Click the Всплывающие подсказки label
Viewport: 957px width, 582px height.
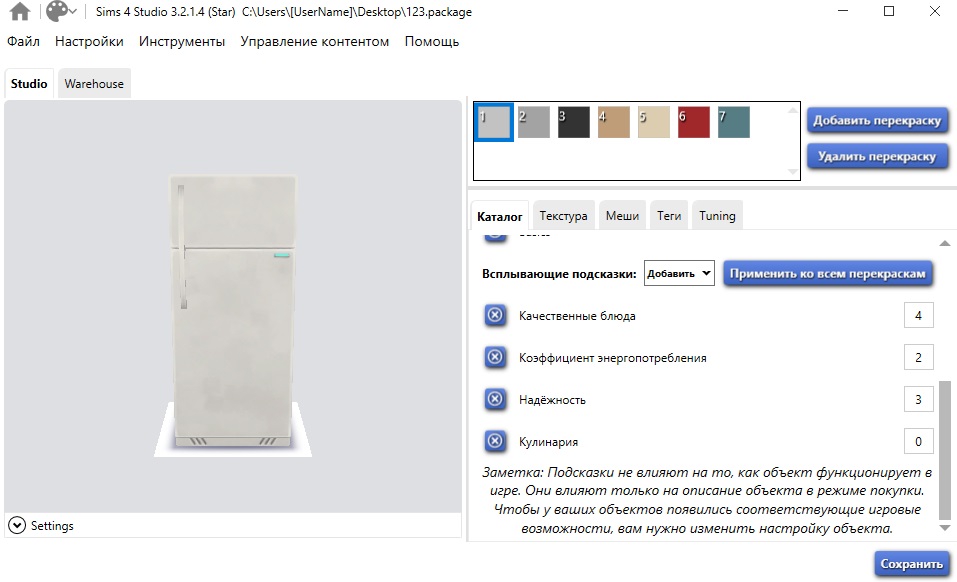click(559, 274)
